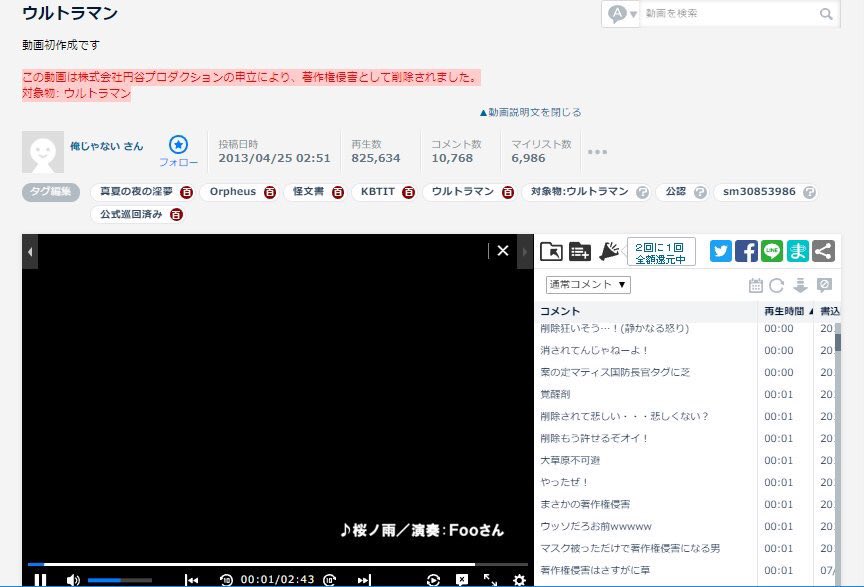Mute the player volume speaker icon

73,580
